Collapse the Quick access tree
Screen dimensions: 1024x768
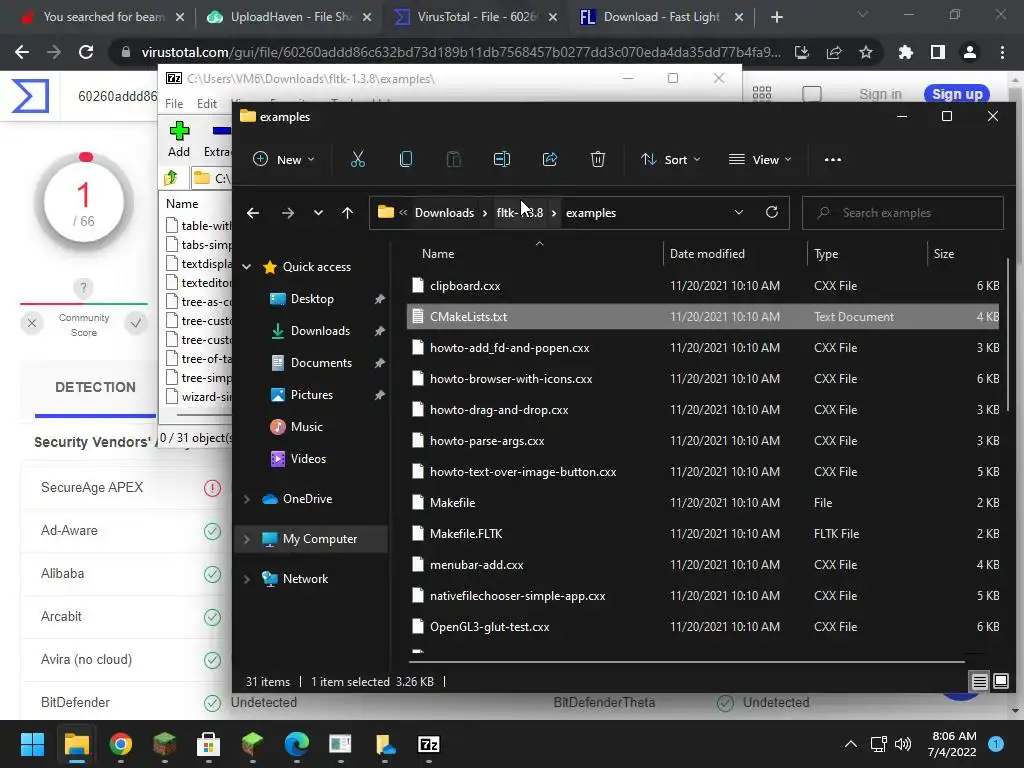247,266
